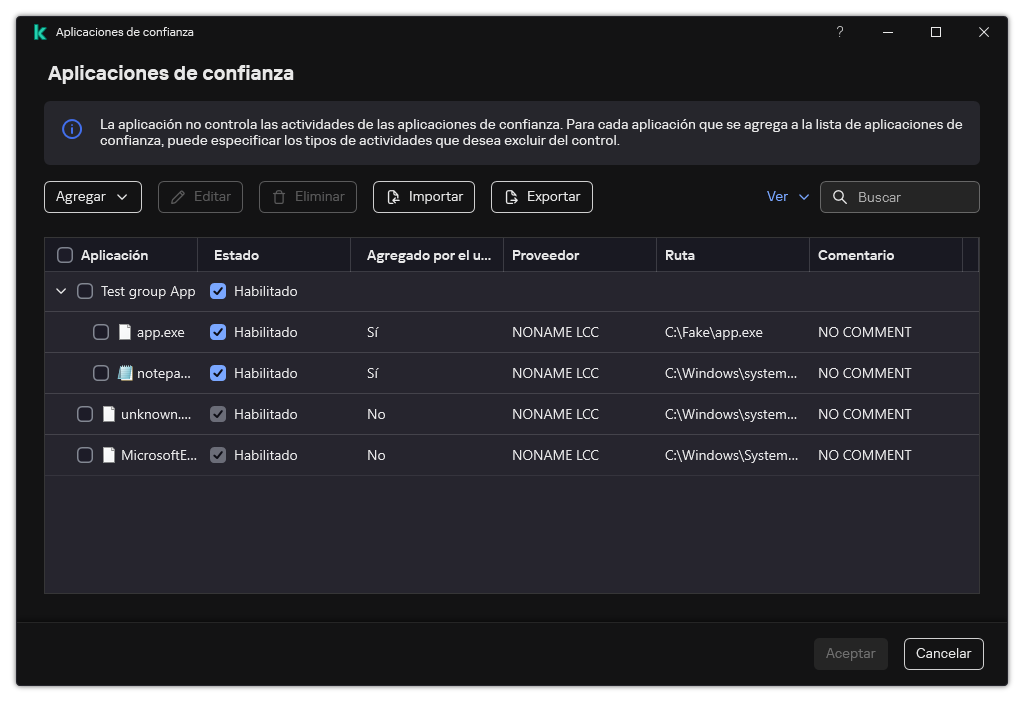
Task: Click the Importar document icon
Action: [x=393, y=197]
